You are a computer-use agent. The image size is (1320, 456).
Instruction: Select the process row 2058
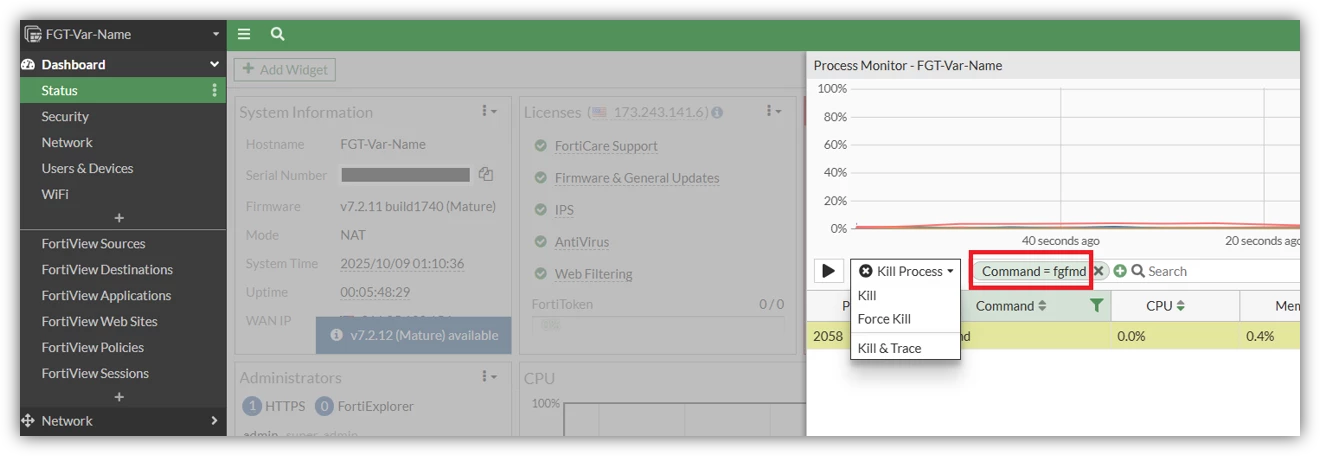pyautogui.click(x=1053, y=336)
